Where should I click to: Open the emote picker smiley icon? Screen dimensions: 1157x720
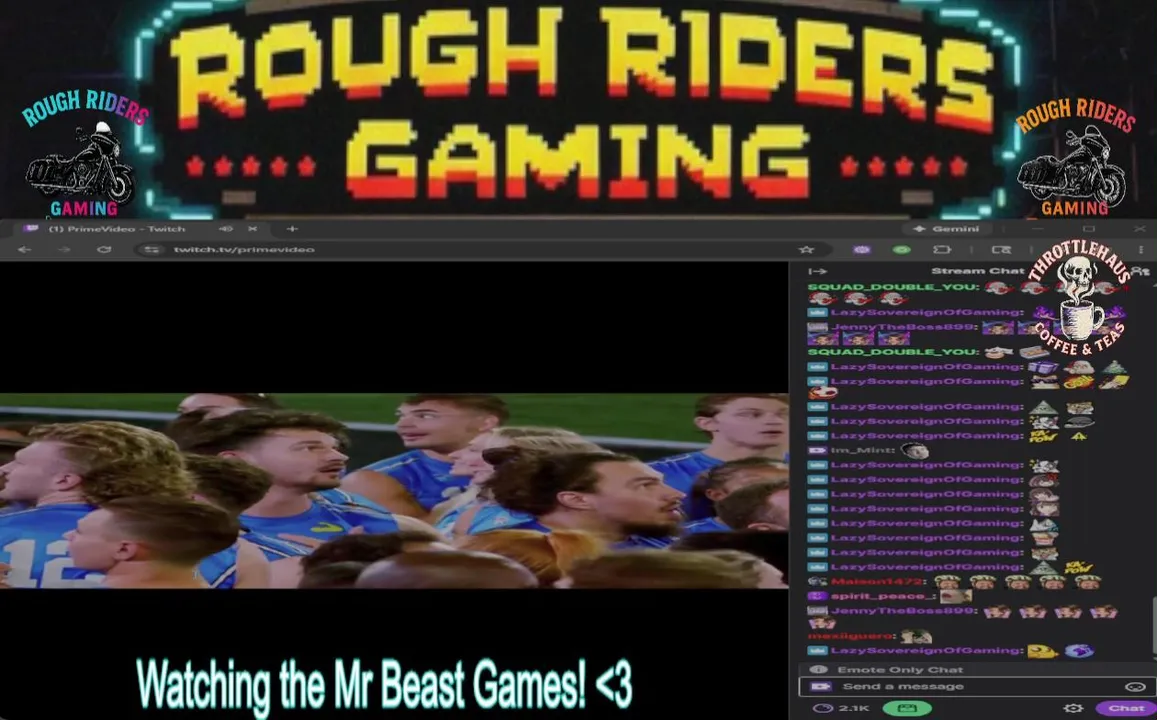point(1135,687)
